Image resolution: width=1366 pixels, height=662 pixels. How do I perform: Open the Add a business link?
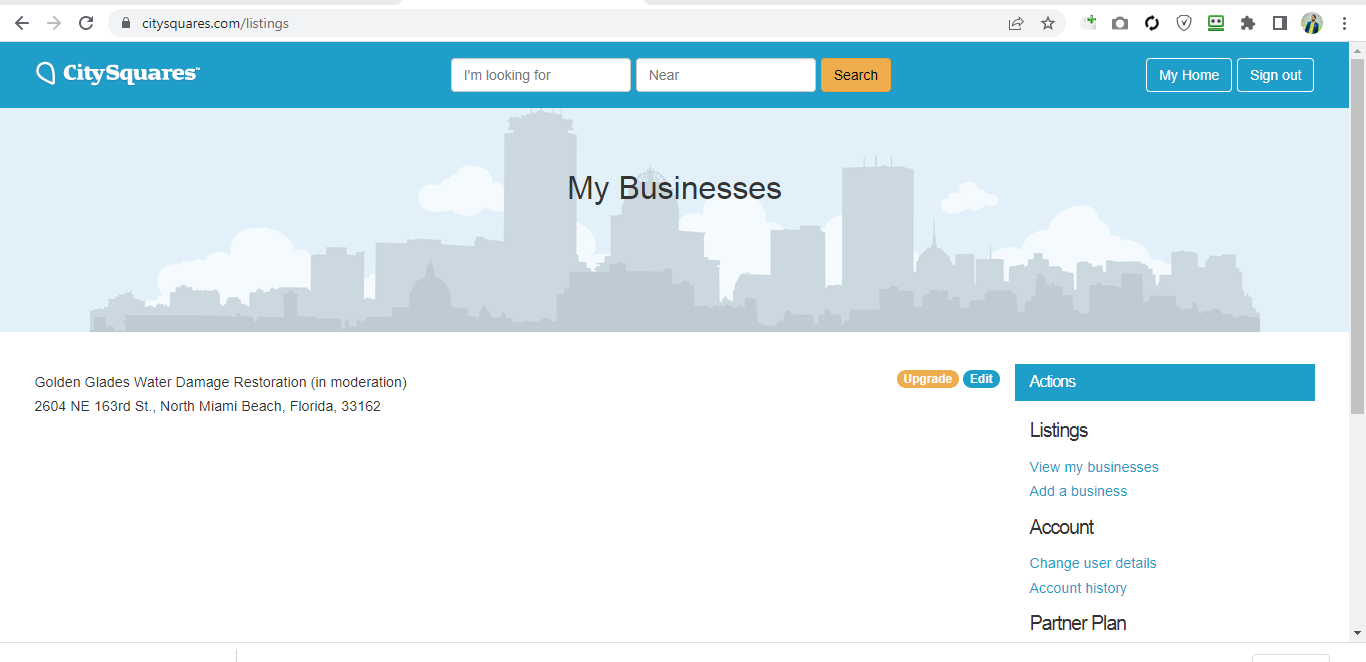pos(1078,491)
